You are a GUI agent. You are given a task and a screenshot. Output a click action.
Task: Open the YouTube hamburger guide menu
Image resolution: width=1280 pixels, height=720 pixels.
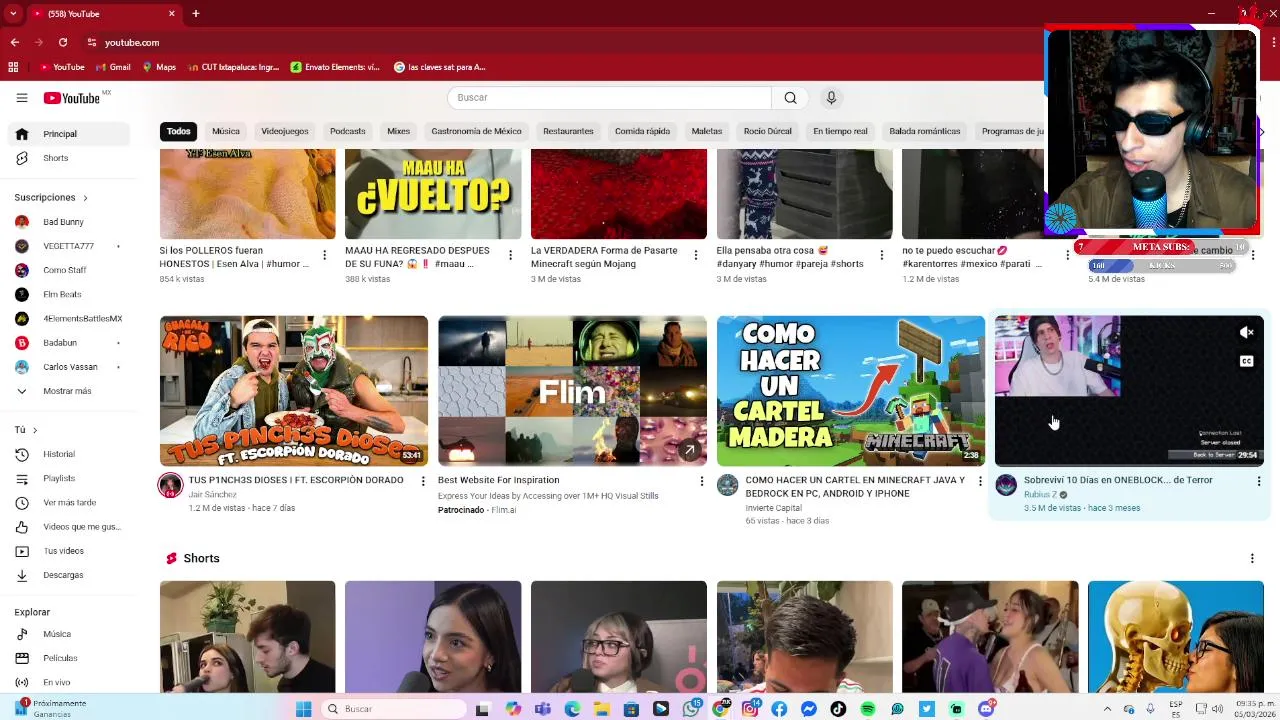pyautogui.click(x=22, y=98)
